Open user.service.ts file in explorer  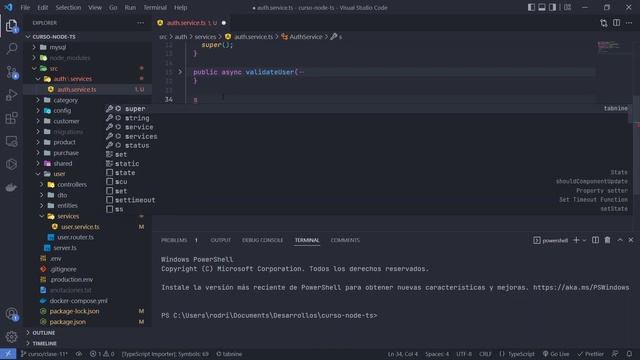tap(80, 227)
